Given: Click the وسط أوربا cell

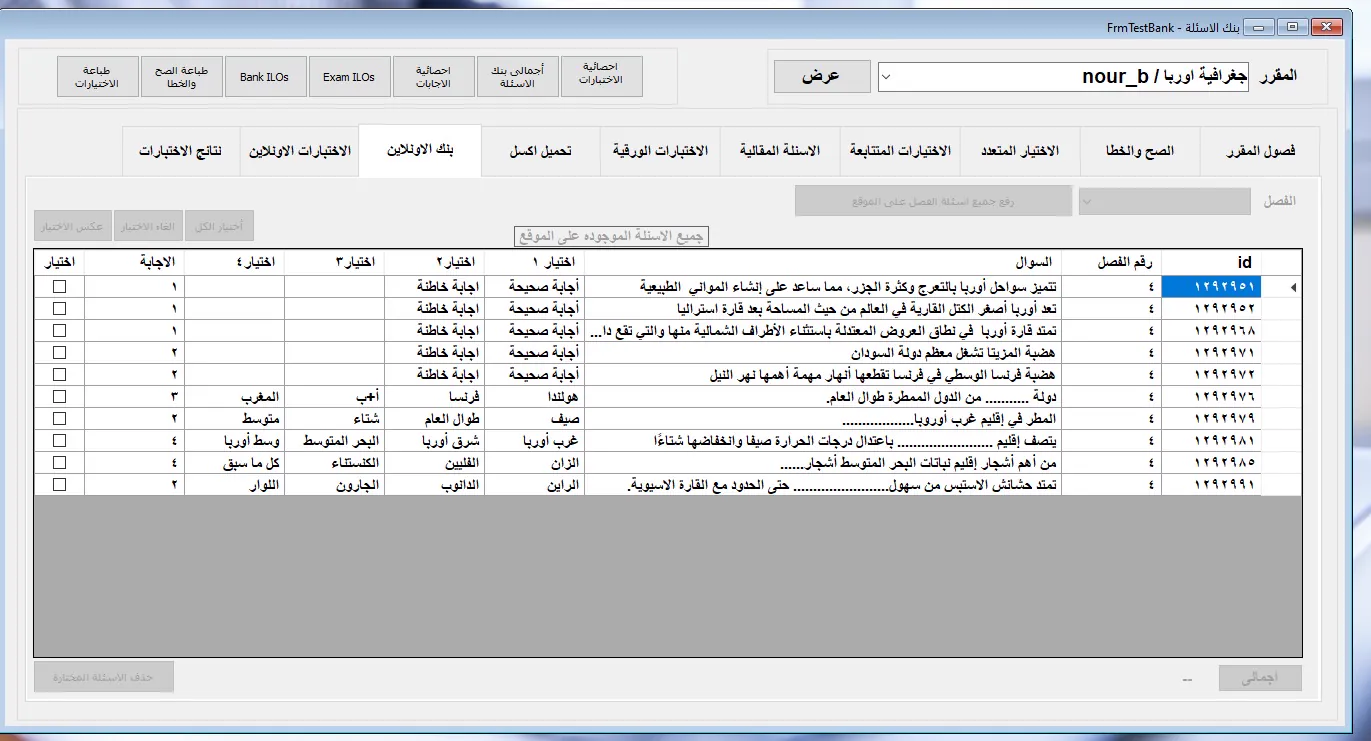Looking at the screenshot, I should tap(235, 440).
